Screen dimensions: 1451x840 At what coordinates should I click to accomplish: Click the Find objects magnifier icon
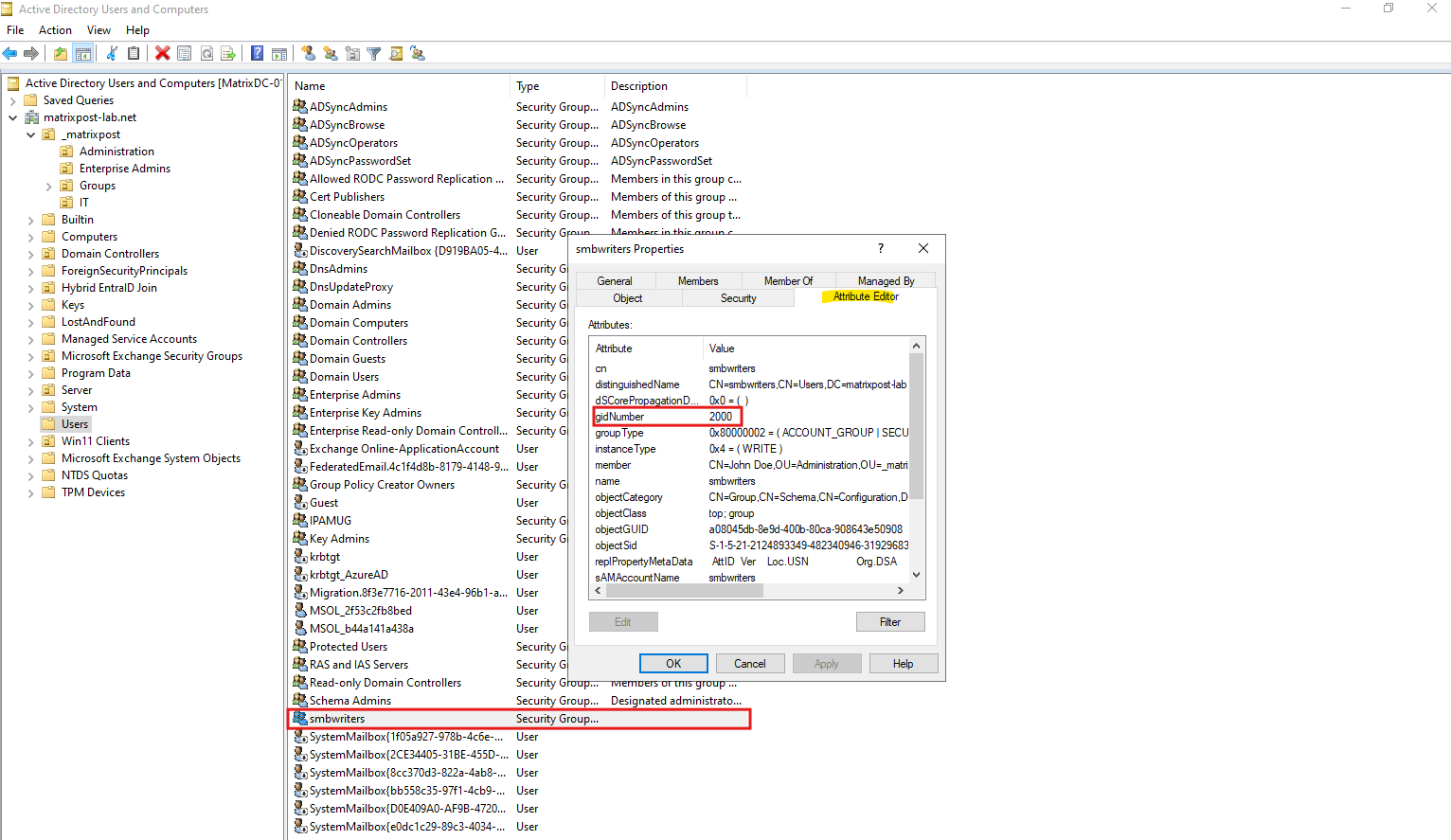pyautogui.click(x=396, y=54)
